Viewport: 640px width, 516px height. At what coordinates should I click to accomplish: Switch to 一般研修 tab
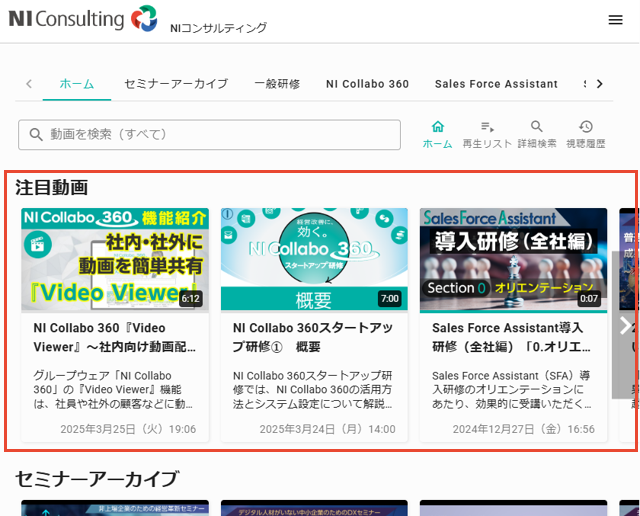277,84
